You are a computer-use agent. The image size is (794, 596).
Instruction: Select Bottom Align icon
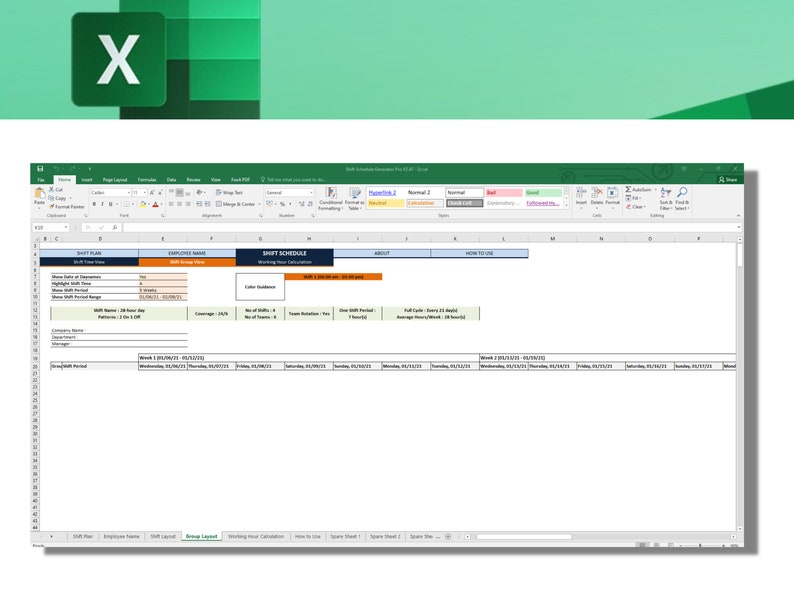(188, 193)
